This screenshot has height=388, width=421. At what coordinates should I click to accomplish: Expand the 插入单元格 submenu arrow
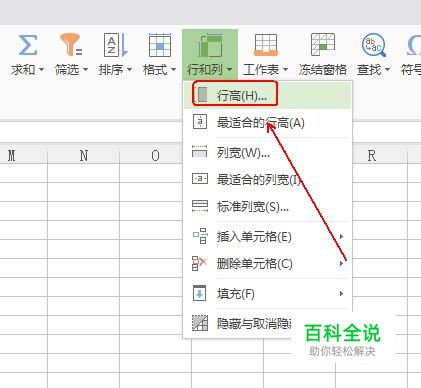pyautogui.click(x=341, y=236)
